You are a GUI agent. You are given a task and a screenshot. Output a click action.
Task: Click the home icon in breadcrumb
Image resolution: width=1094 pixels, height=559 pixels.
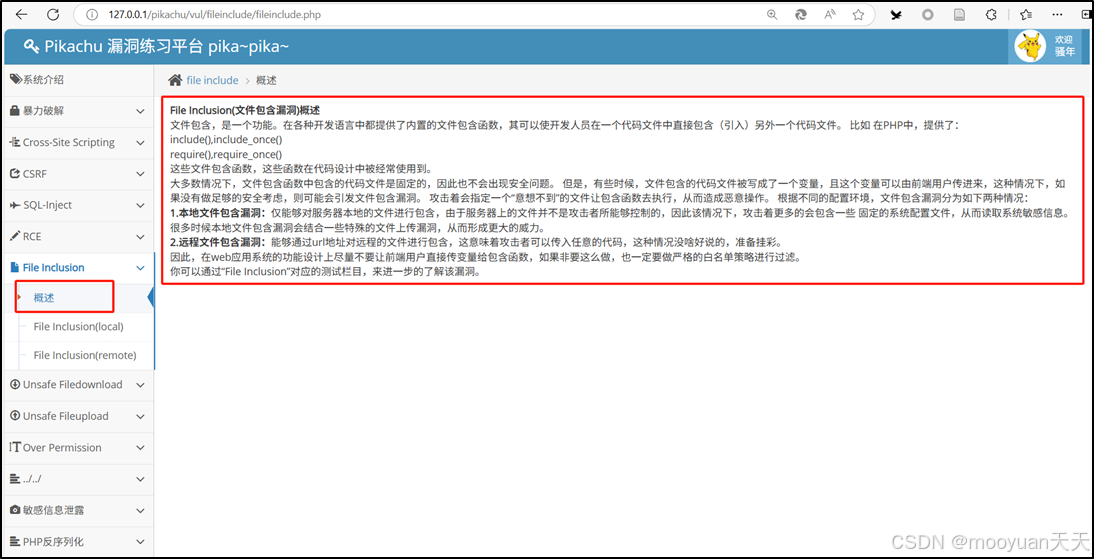(176, 80)
